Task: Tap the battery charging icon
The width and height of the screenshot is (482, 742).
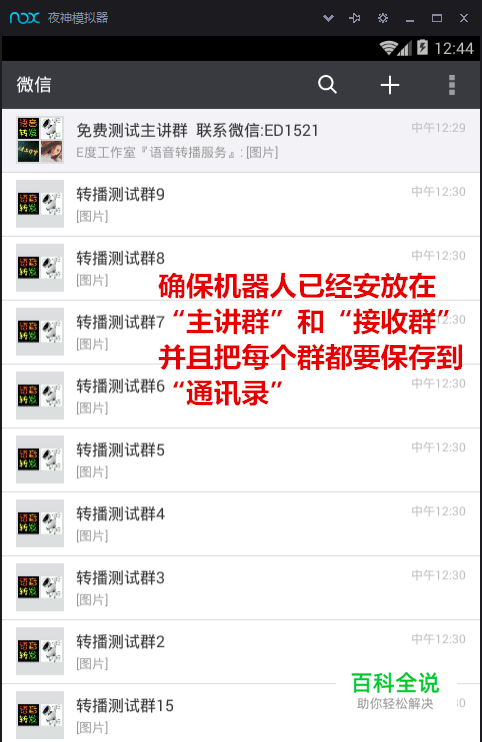Action: 422,47
